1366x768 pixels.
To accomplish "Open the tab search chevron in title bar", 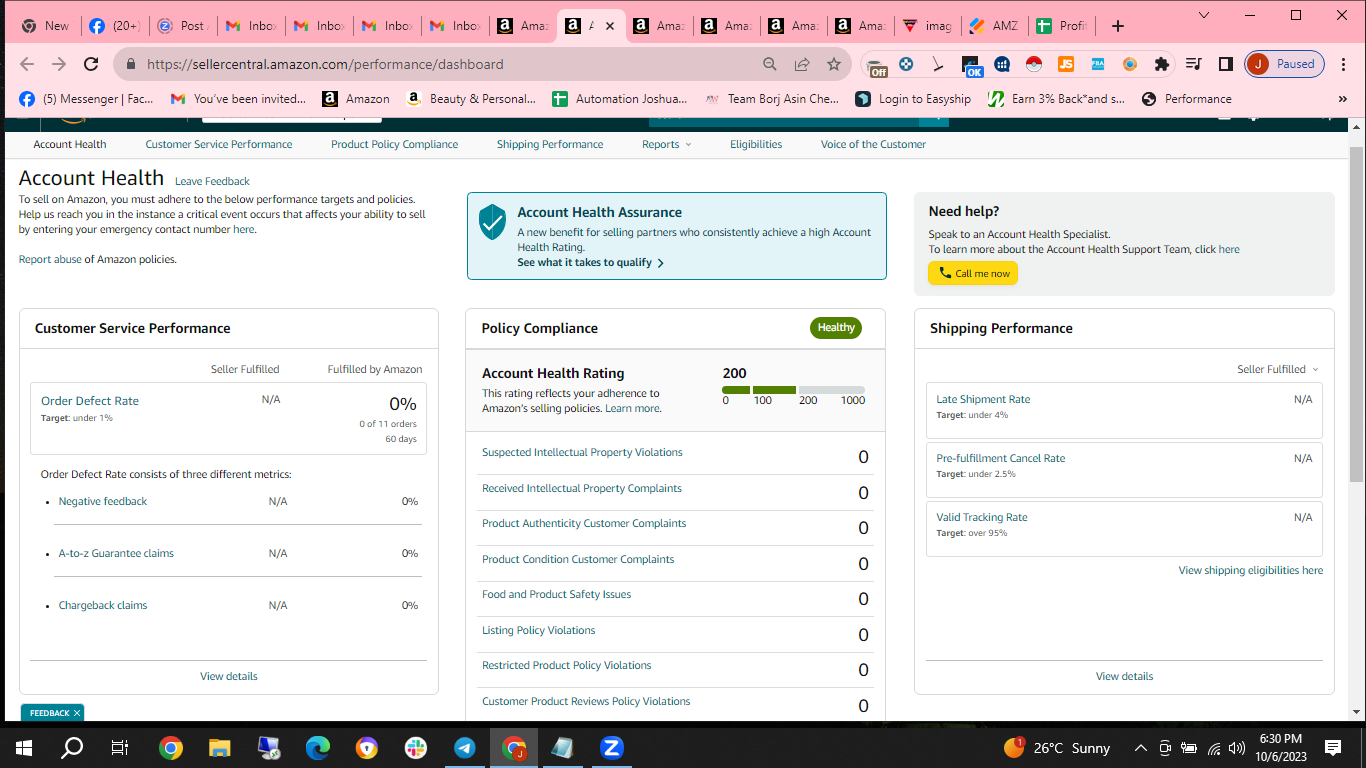I will tap(1204, 15).
